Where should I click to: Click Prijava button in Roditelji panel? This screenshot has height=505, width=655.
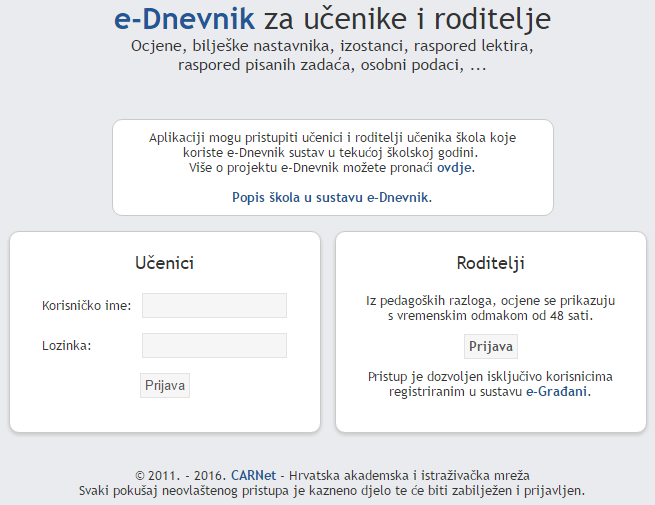(491, 346)
